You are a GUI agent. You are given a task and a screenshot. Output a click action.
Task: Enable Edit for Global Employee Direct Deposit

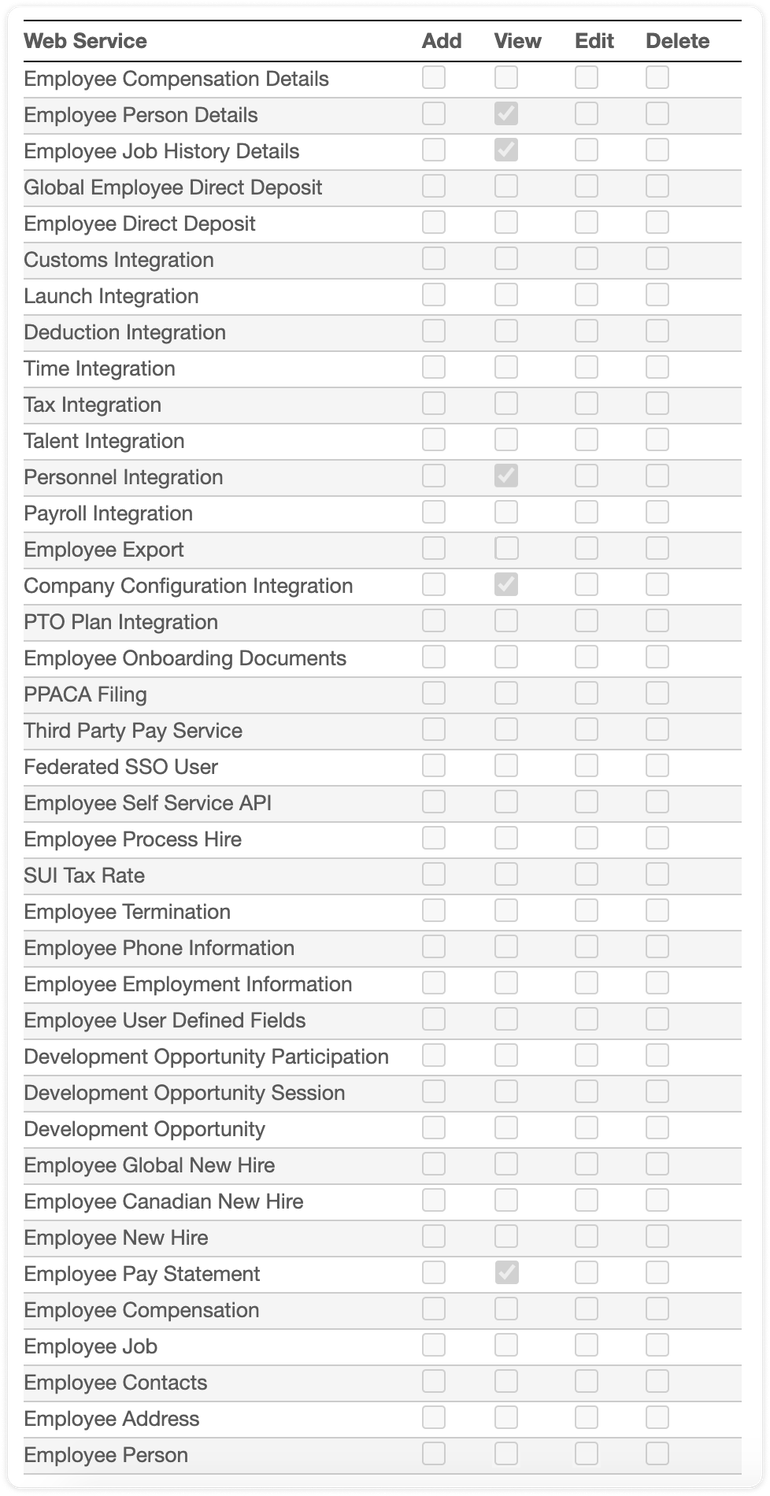click(586, 186)
